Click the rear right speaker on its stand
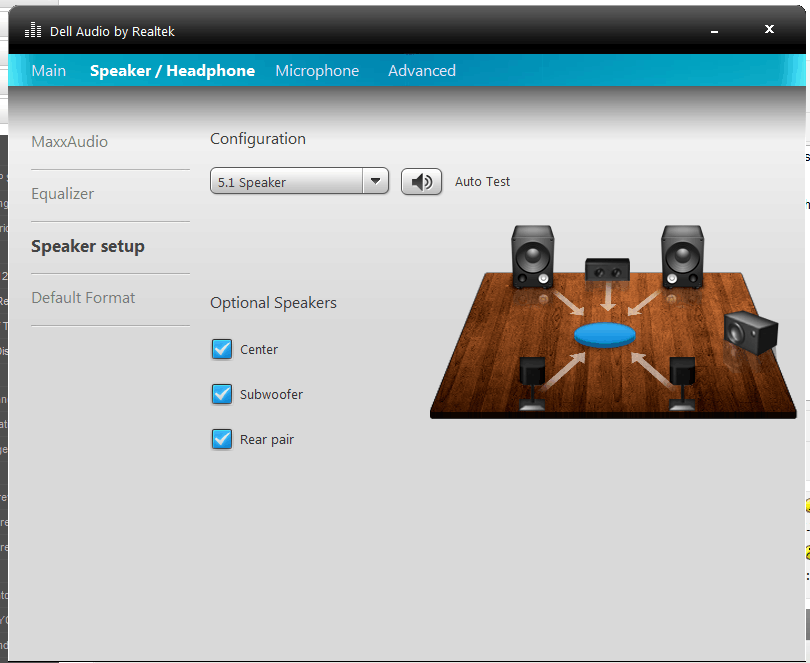The image size is (810, 663). (682, 383)
